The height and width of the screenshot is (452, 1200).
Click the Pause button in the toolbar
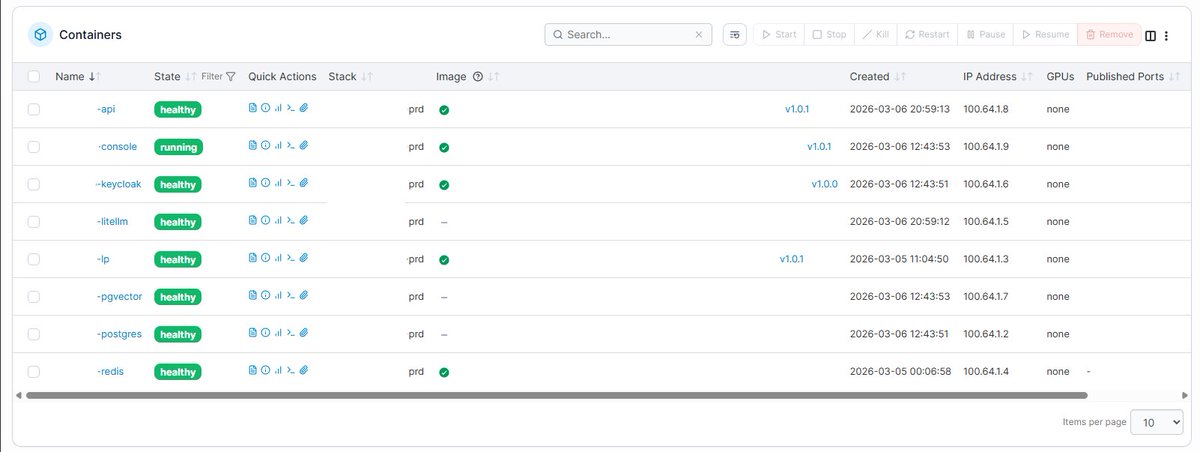tap(985, 34)
